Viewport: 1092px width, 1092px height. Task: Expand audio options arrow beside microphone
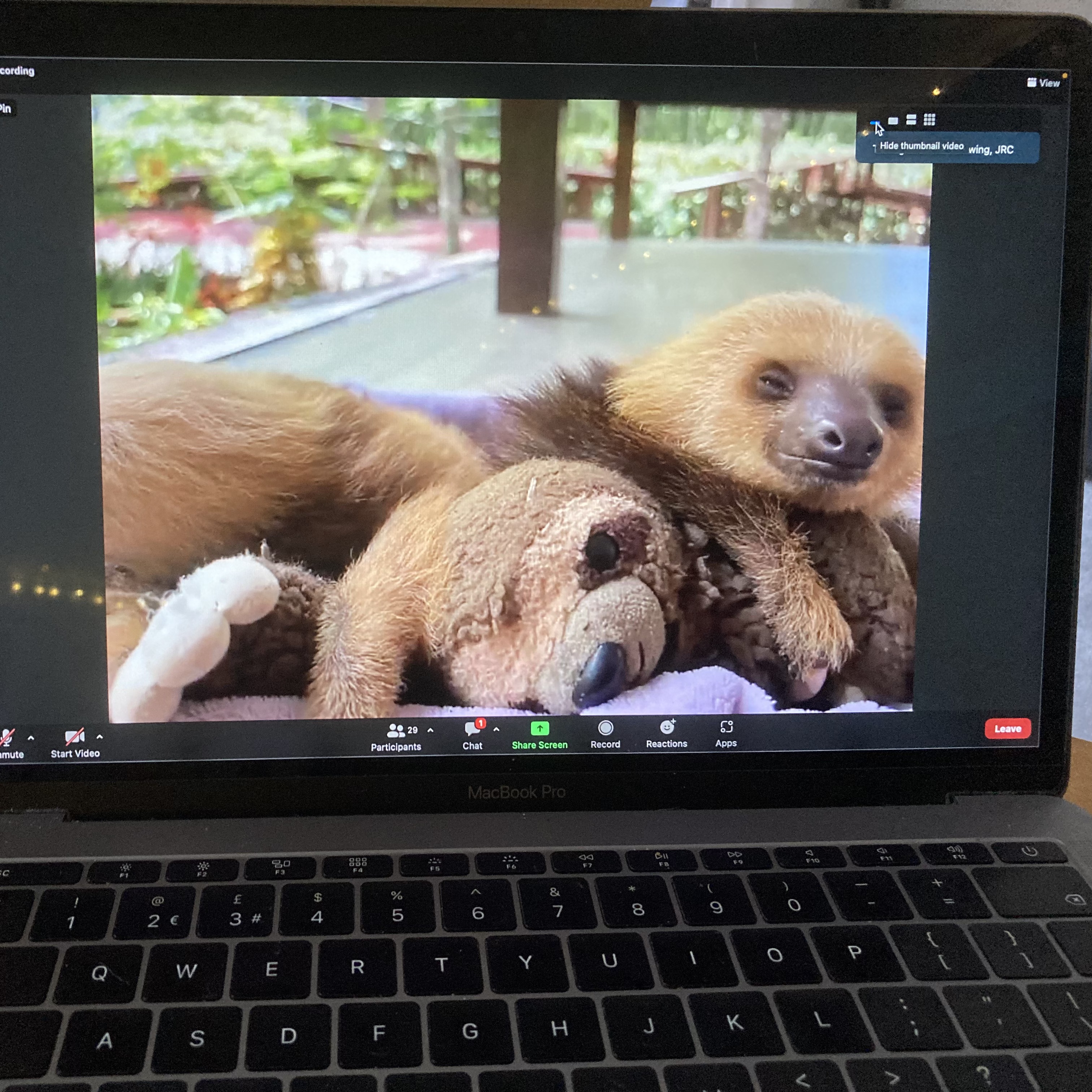31,738
